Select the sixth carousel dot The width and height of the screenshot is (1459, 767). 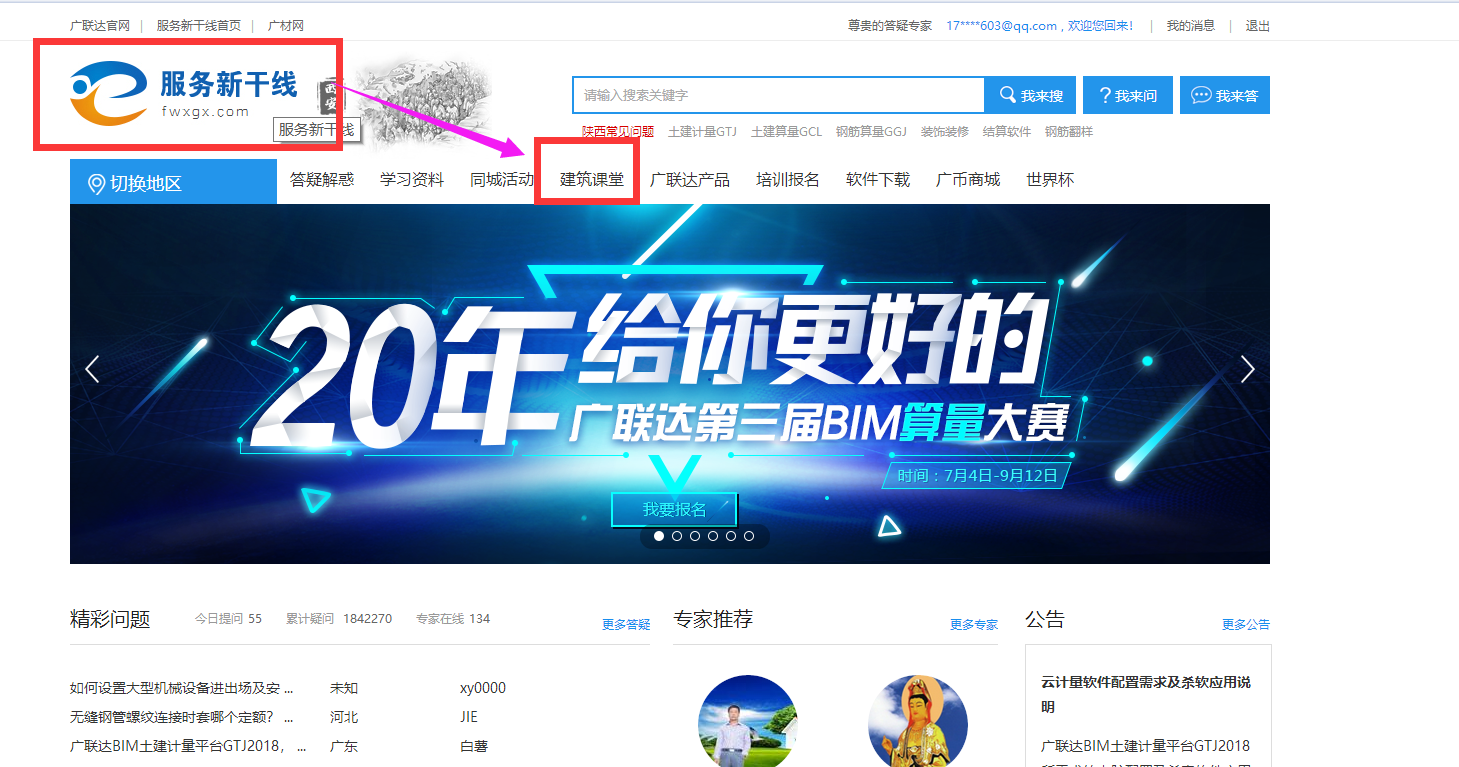pyautogui.click(x=749, y=536)
